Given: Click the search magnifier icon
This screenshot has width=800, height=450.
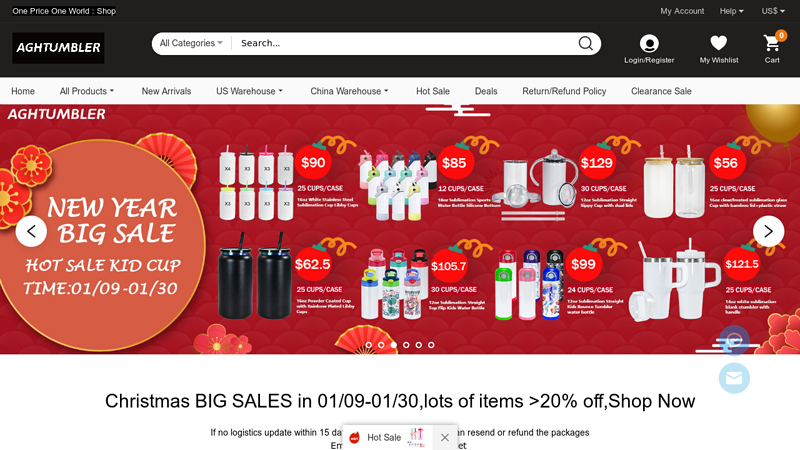Looking at the screenshot, I should 585,43.
